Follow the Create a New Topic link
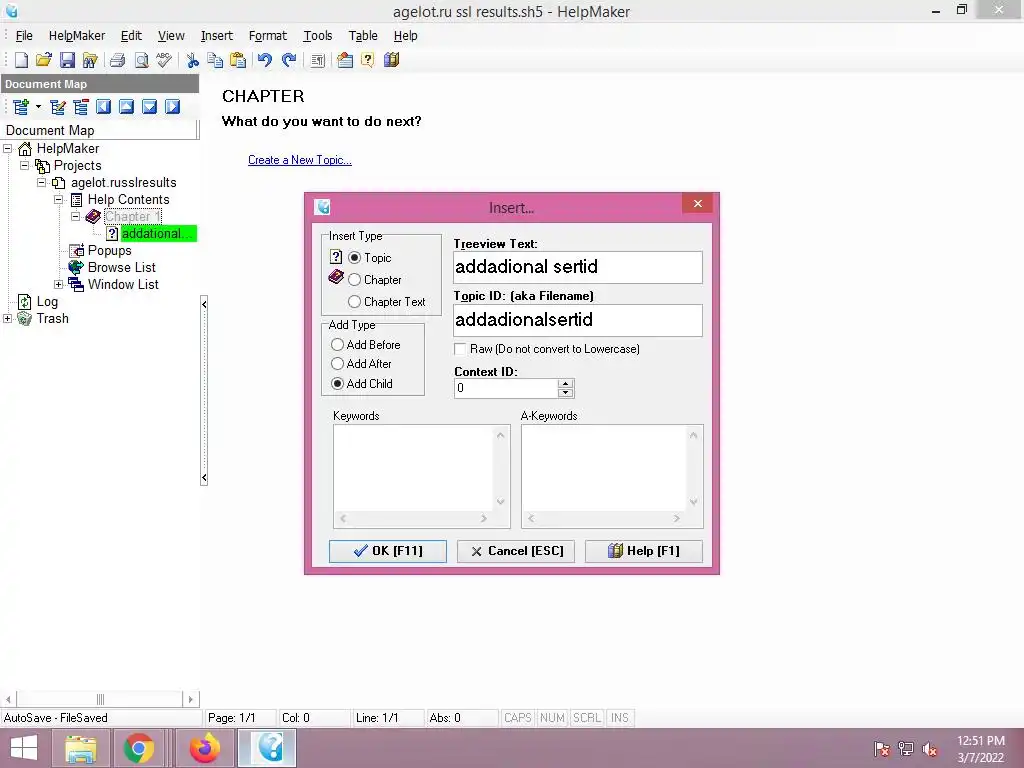Image resolution: width=1024 pixels, height=768 pixels. pyautogui.click(x=300, y=160)
